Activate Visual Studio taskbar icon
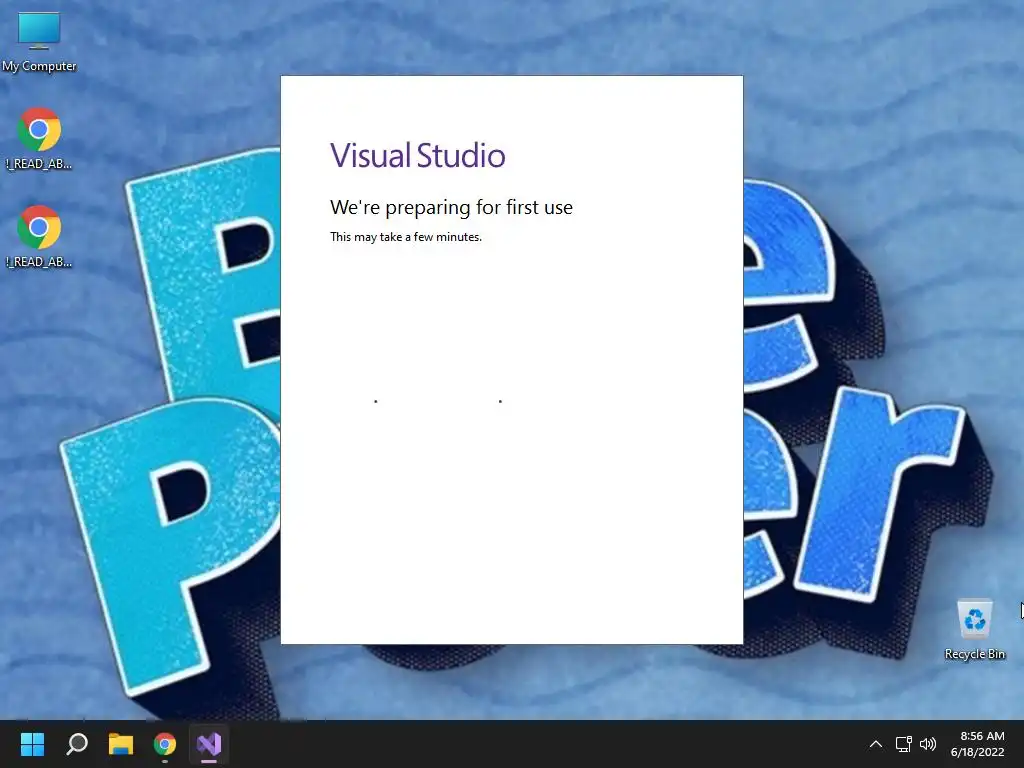 pyautogui.click(x=209, y=744)
